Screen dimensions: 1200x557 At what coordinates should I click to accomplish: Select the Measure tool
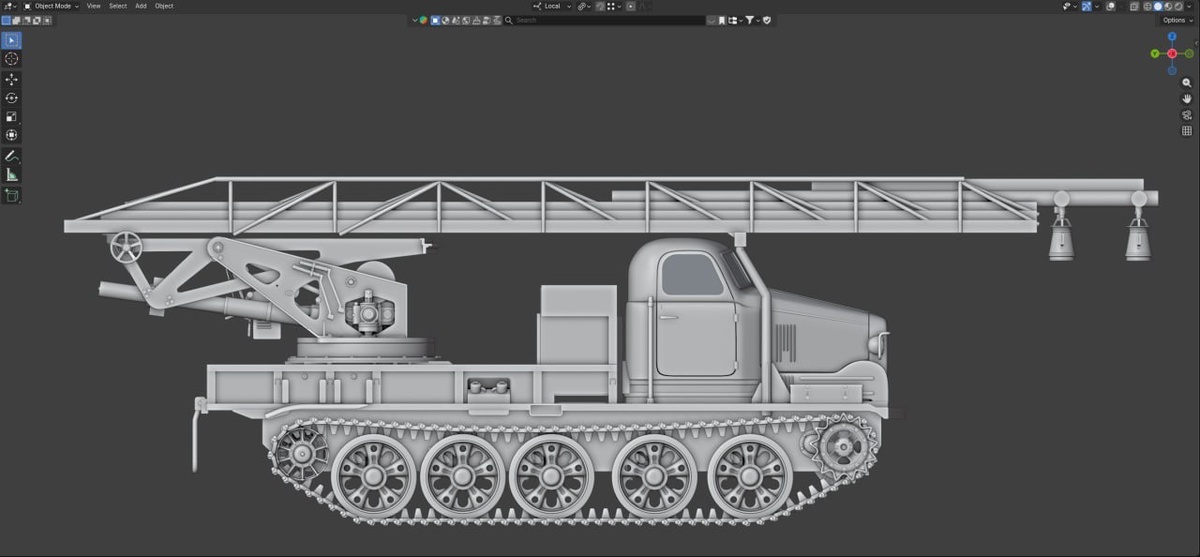(x=11, y=175)
